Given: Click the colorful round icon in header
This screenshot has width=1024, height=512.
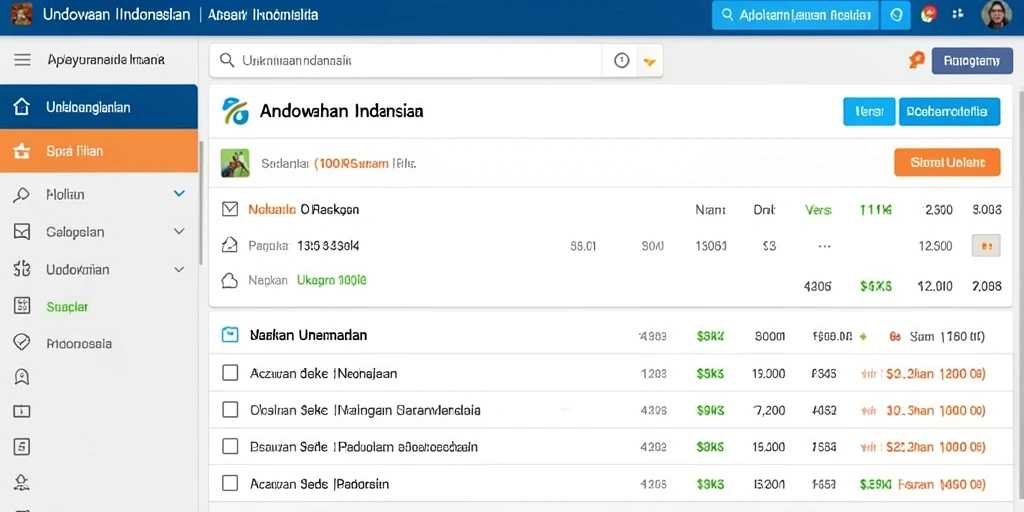Looking at the screenshot, I should pyautogui.click(x=929, y=14).
